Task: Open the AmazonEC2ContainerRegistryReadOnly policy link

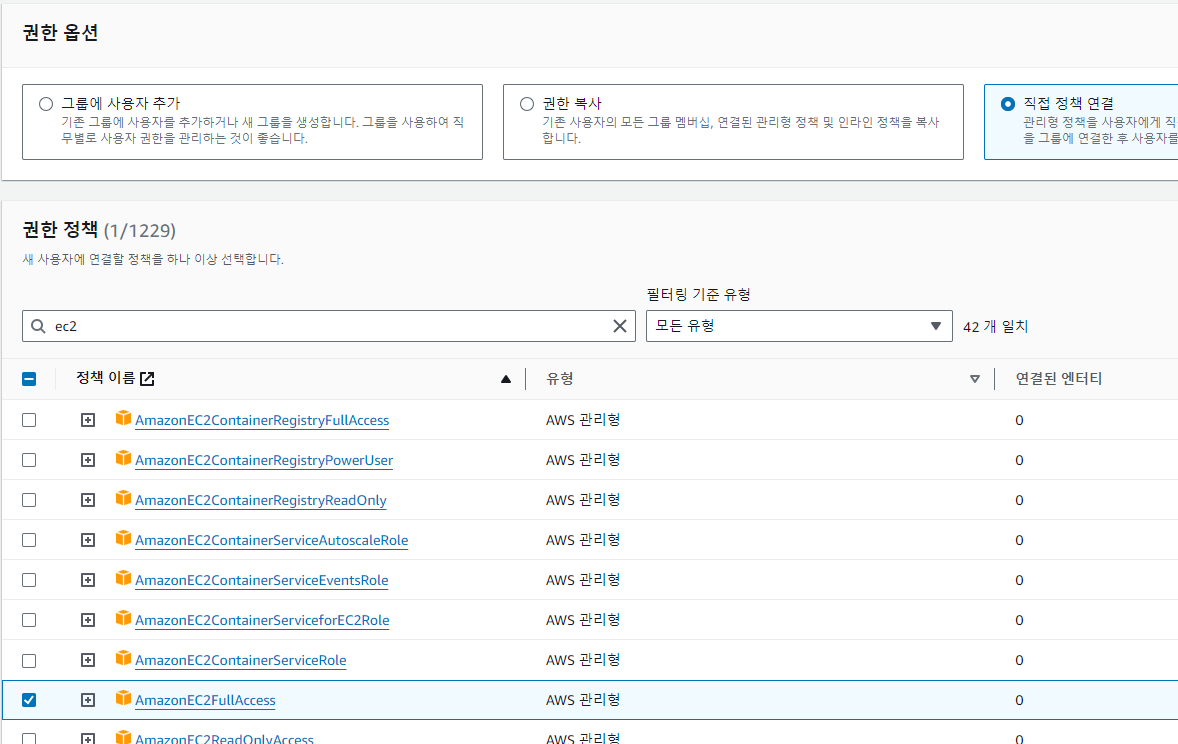Action: (x=261, y=501)
